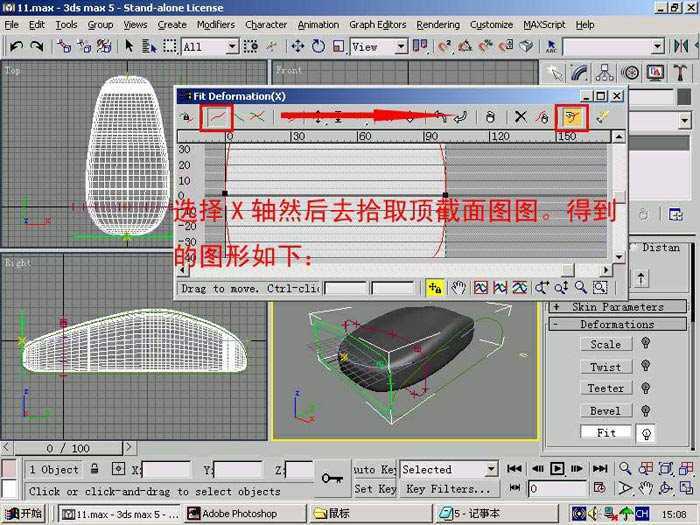Click the Redo arrow in main toolbar
The image size is (700, 525).
point(37,46)
